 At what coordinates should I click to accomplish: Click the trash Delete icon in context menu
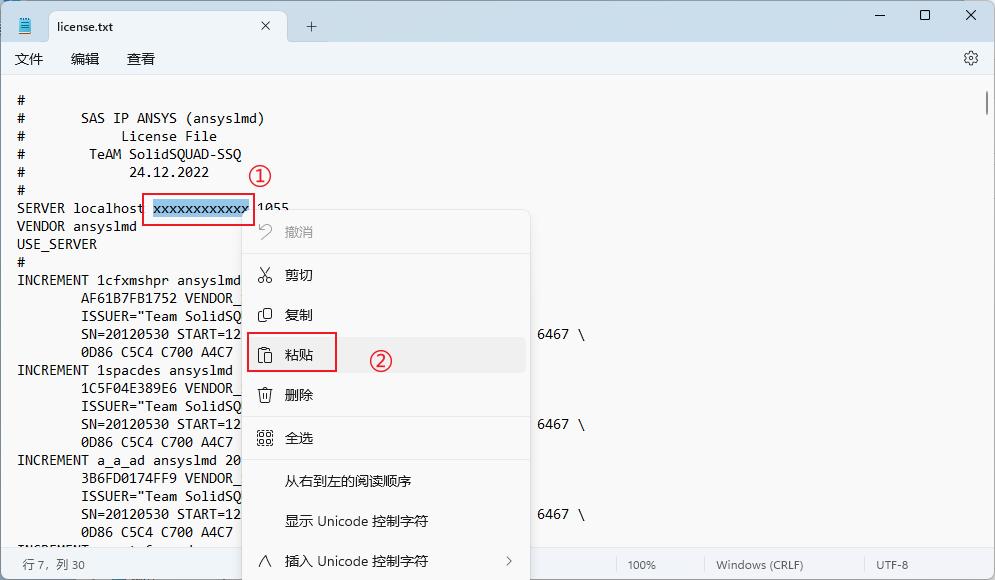click(265, 395)
